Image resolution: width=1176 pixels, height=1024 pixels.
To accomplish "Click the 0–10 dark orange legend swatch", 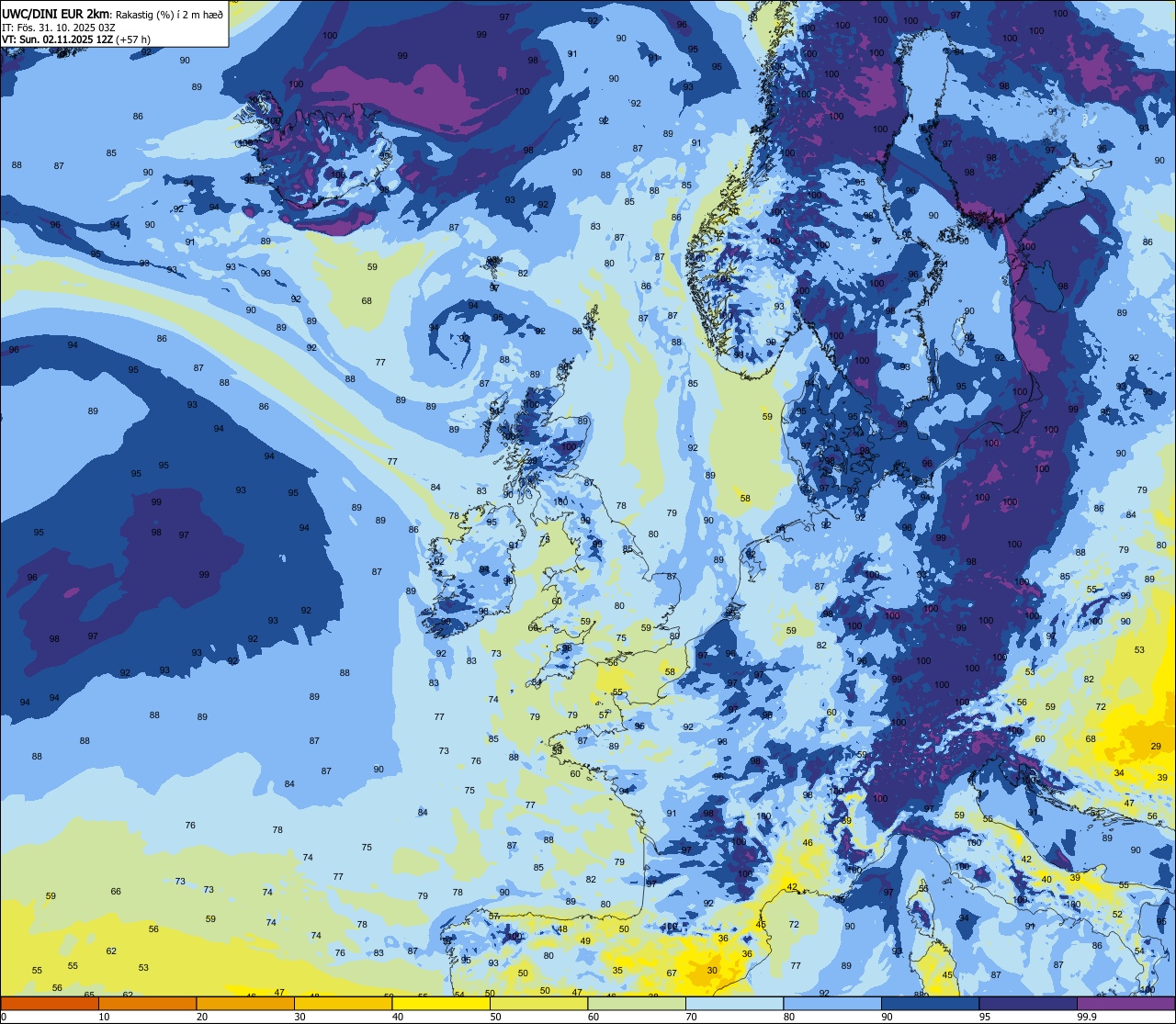I will click(x=51, y=1004).
